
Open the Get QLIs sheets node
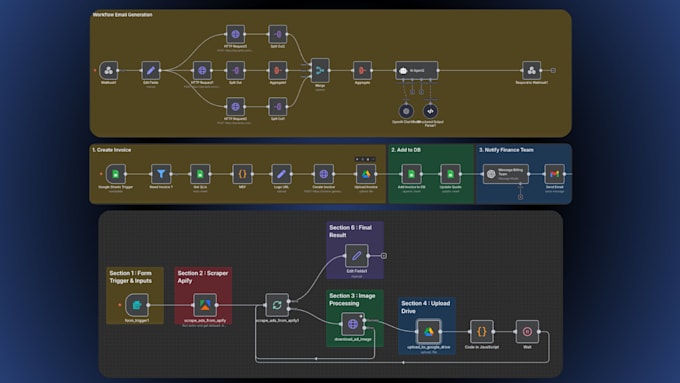coord(200,174)
